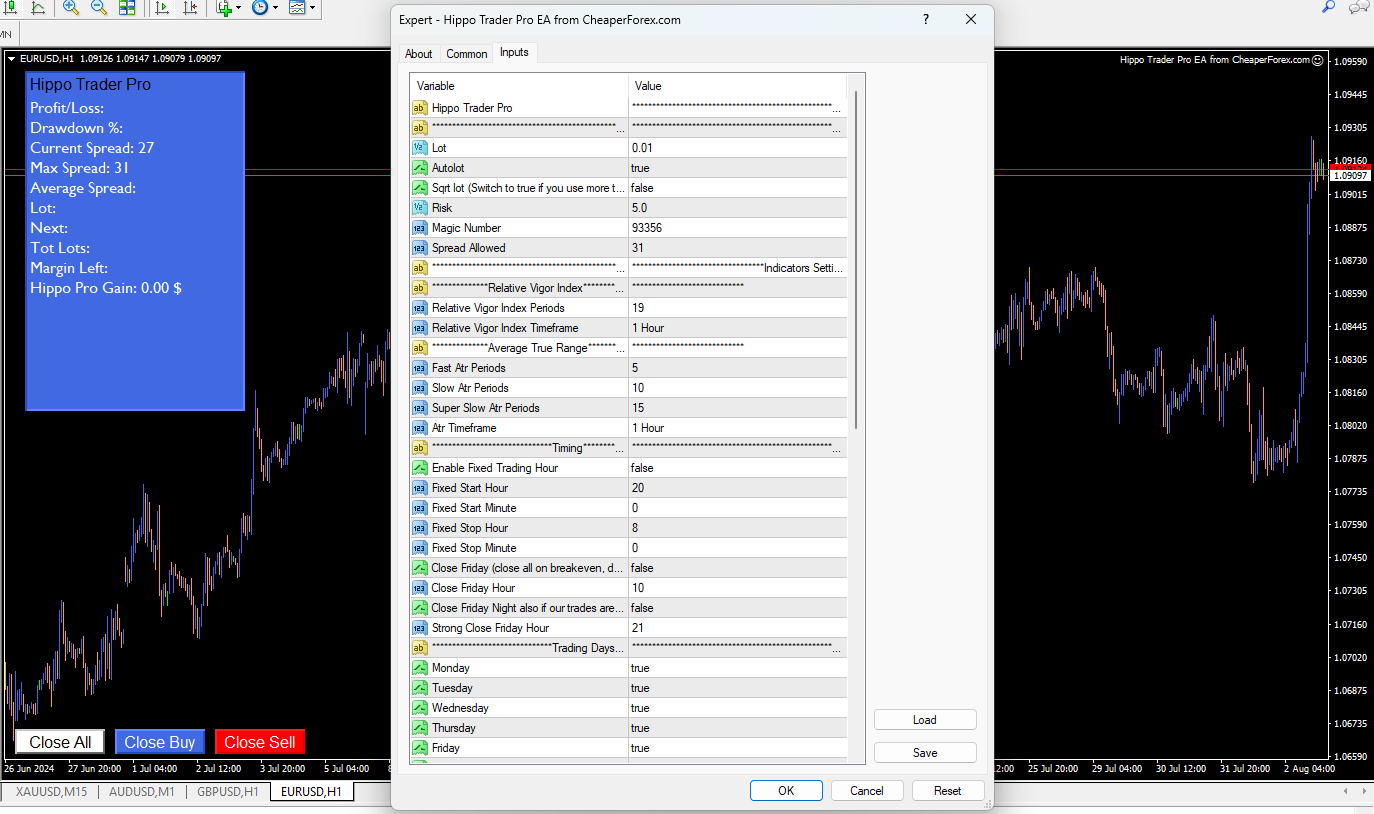1374x814 pixels.
Task: Click the icon beside Strong Close Friday Hour
Action: 419,628
